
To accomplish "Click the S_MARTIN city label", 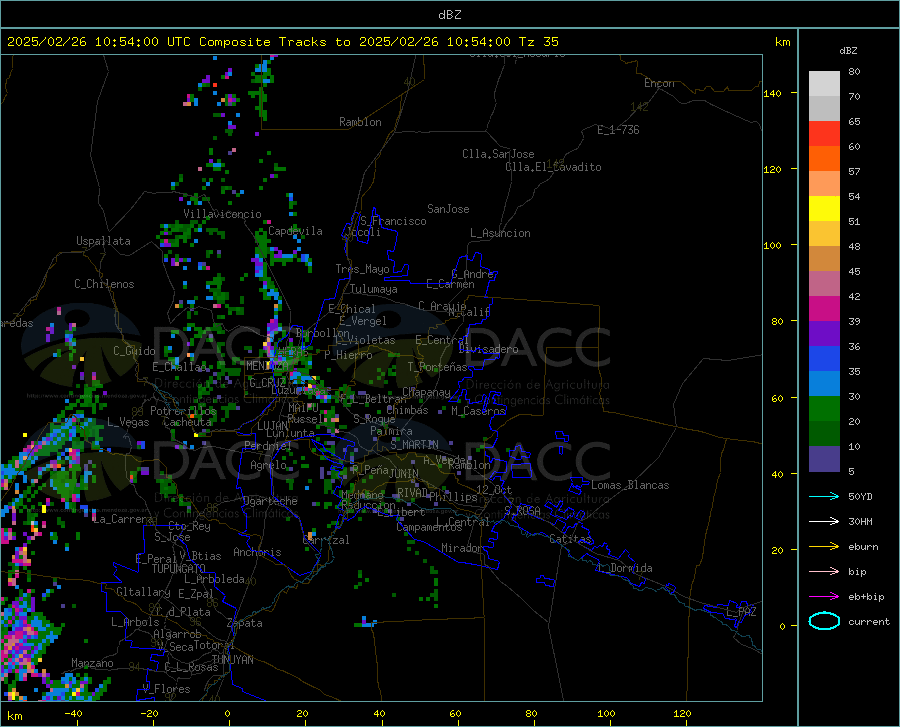I will [414, 445].
